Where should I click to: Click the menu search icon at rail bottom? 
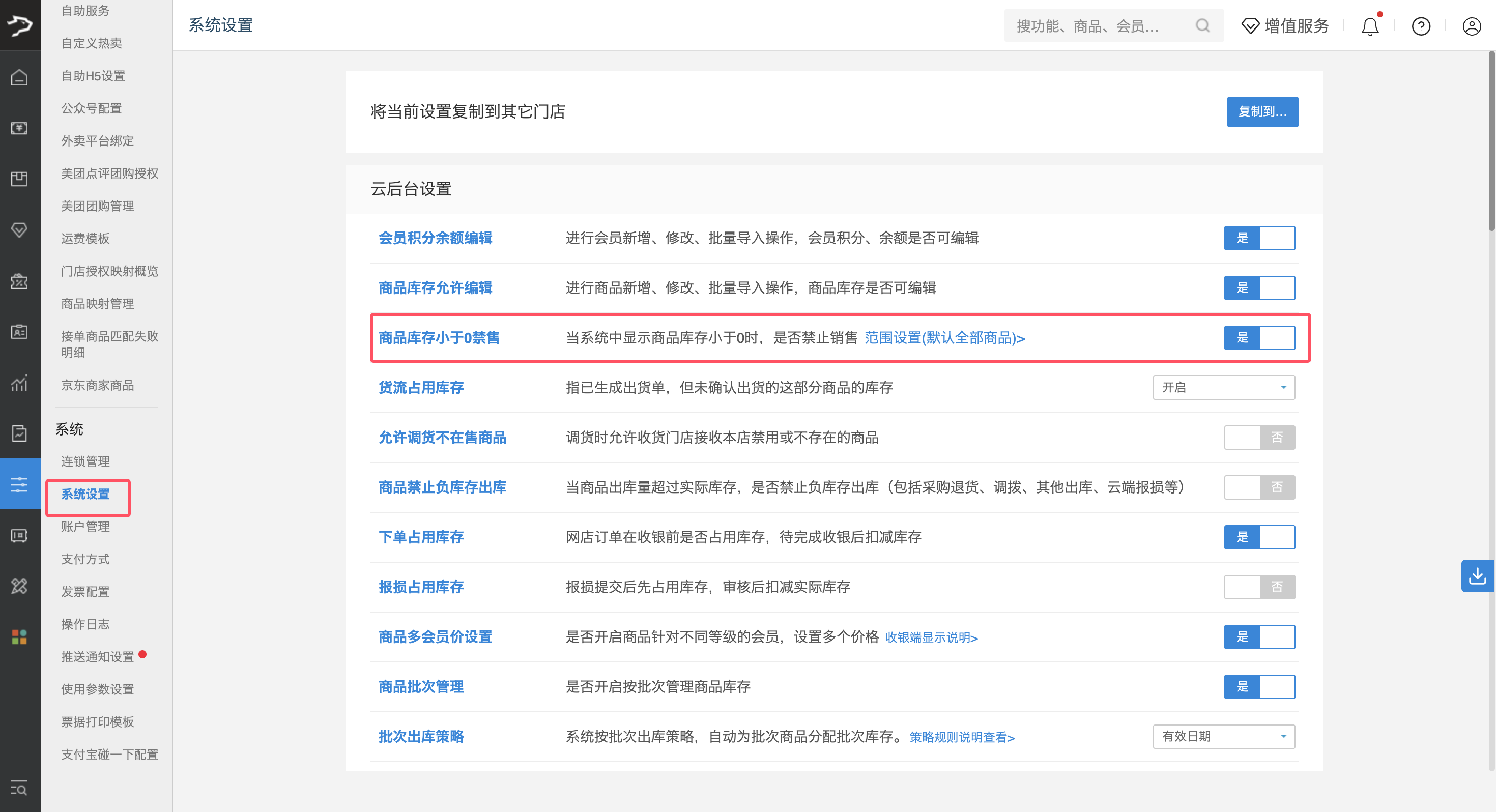click(x=20, y=788)
